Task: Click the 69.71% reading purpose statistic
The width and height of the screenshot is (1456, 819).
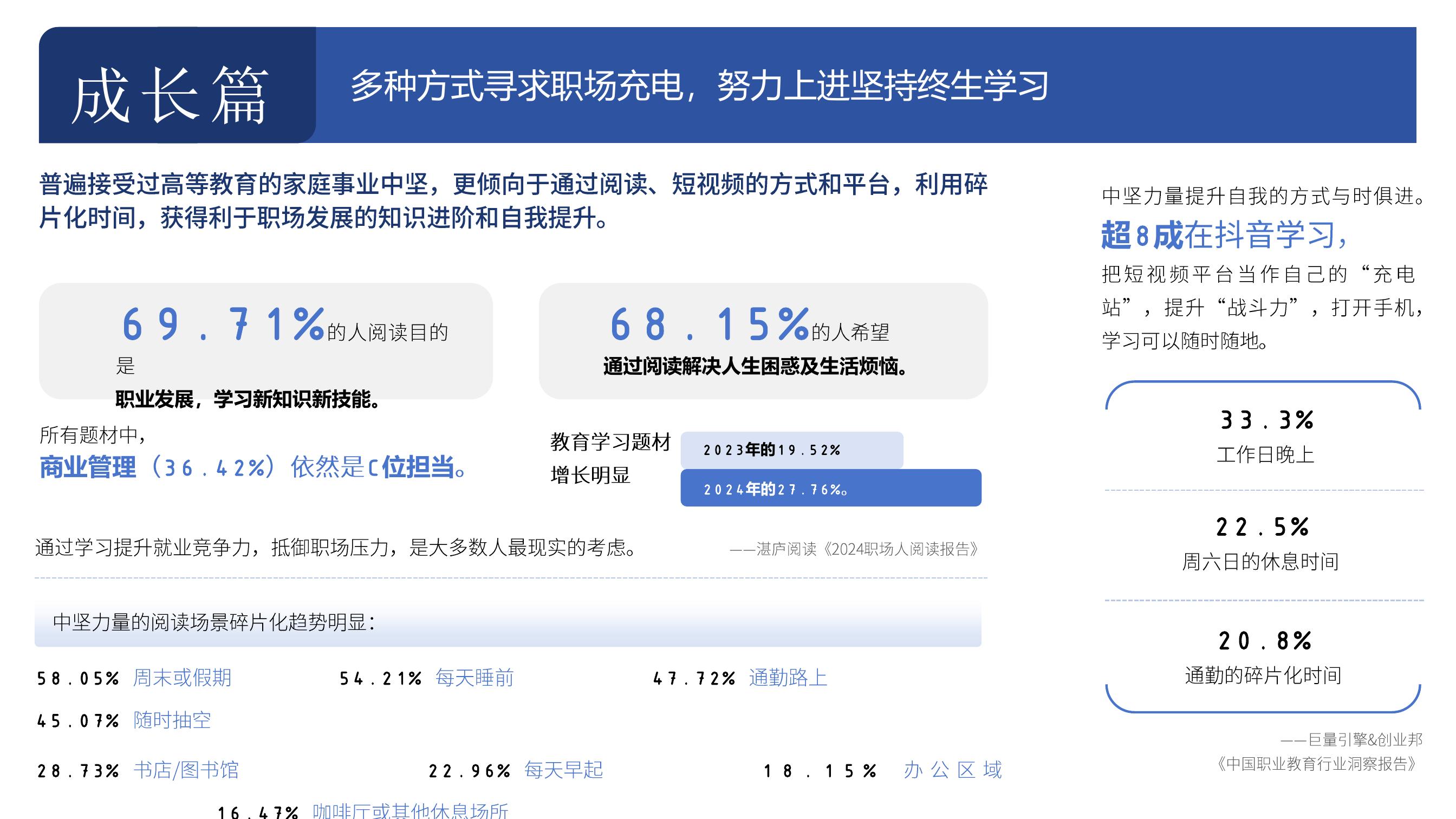Action: pyautogui.click(x=223, y=324)
